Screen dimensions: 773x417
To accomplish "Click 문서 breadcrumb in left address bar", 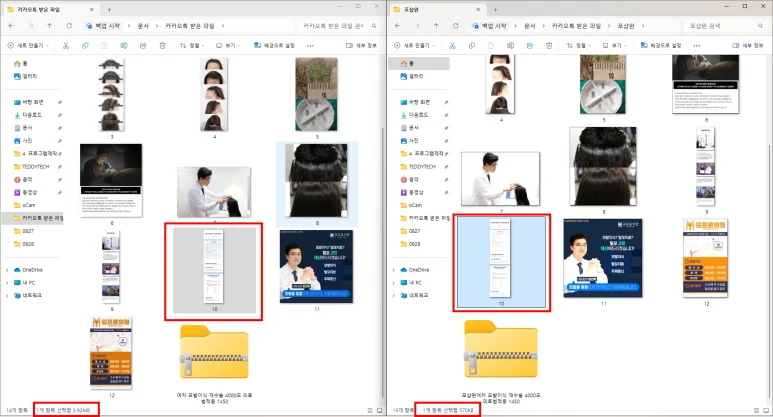I will 143,26.
